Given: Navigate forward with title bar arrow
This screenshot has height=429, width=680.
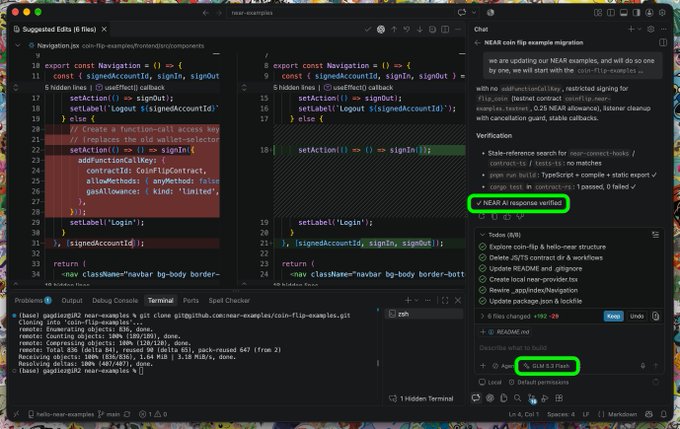Looking at the screenshot, I should tap(219, 13).
